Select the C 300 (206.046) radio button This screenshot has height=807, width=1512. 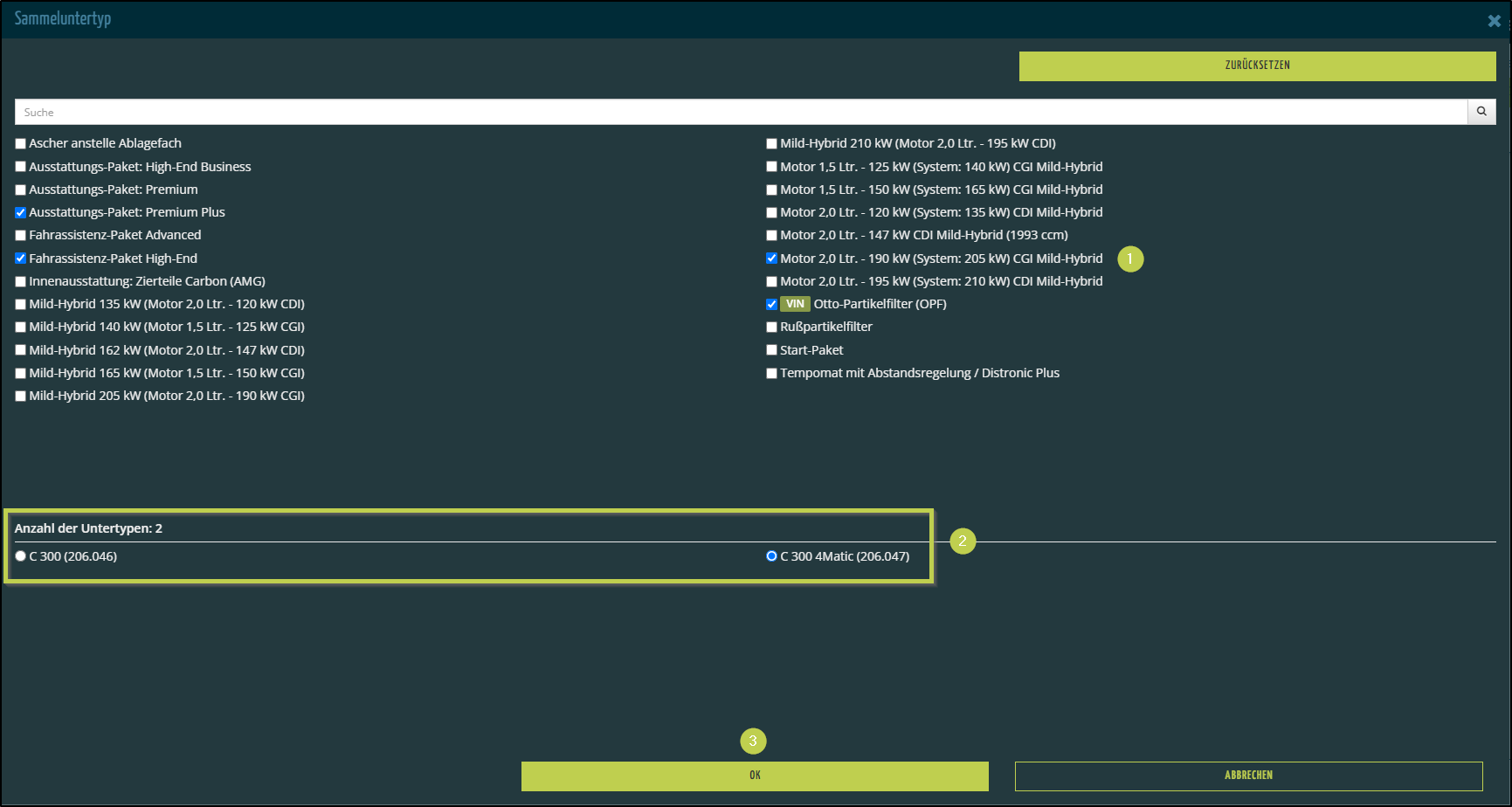click(x=21, y=556)
